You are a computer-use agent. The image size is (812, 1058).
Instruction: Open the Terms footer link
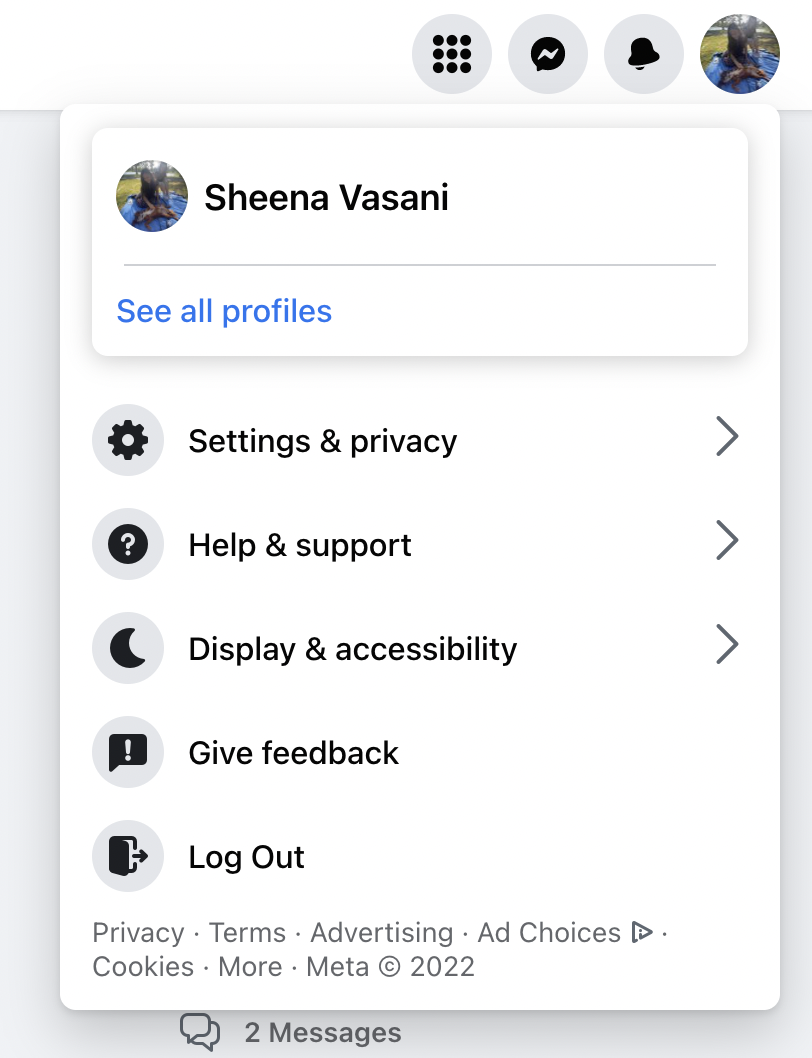(x=248, y=932)
